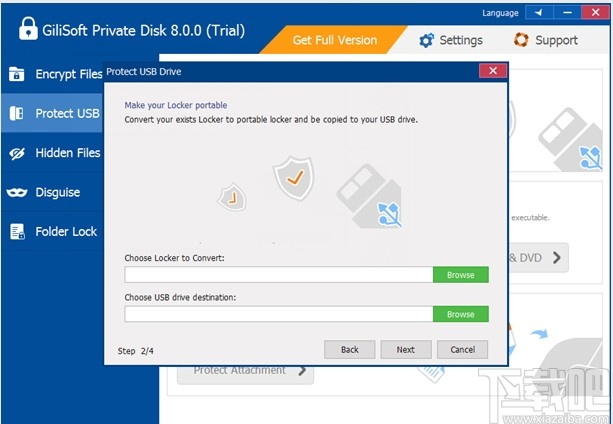Click 'Step 2/4' indicator text

[135, 351]
